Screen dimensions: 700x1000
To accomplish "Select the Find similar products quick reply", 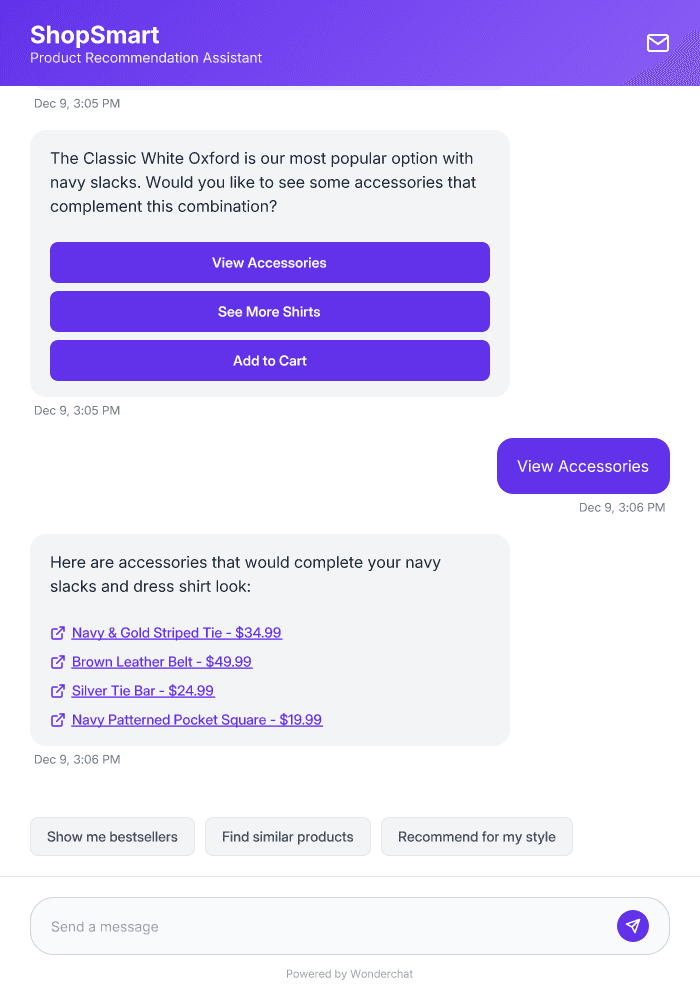I will coord(288,836).
